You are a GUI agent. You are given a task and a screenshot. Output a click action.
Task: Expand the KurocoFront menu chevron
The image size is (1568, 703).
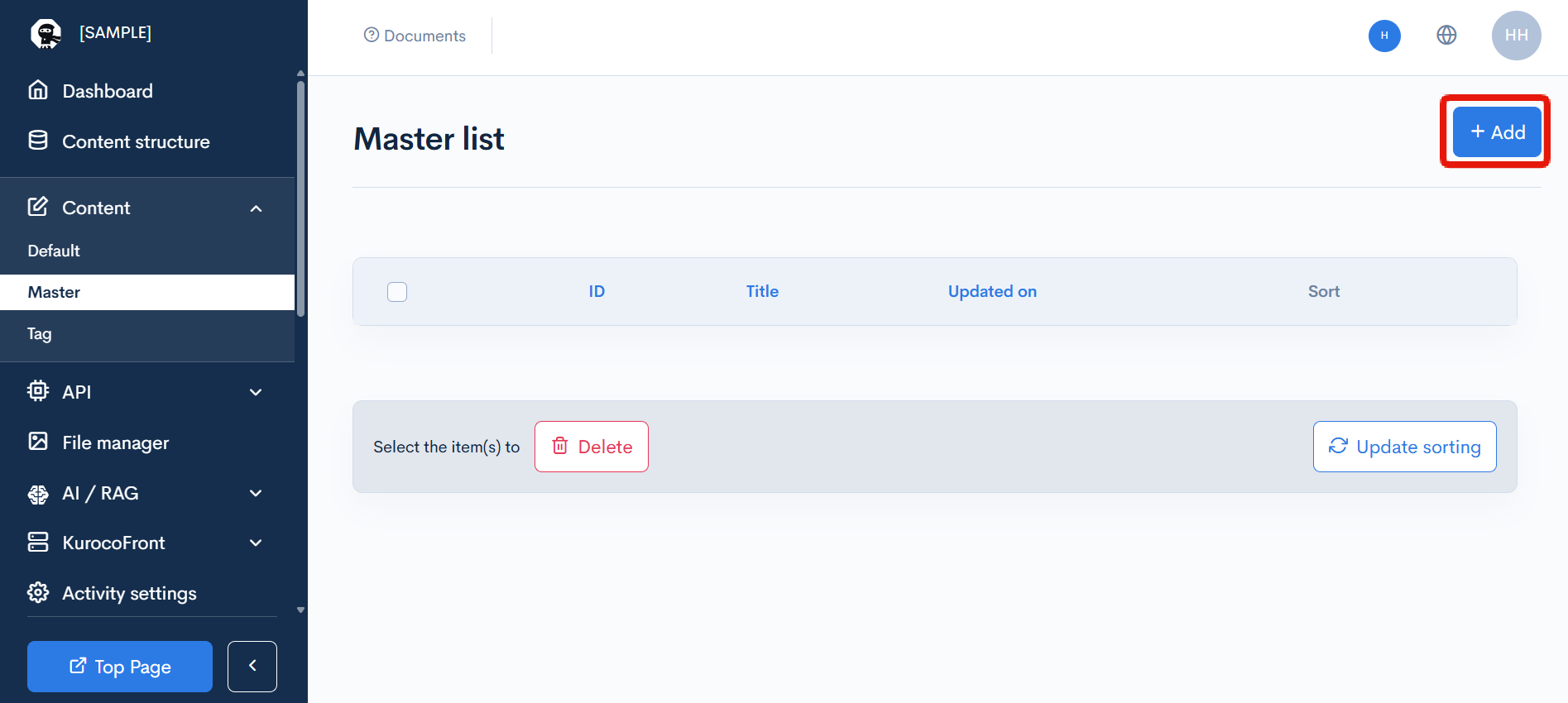[256, 543]
